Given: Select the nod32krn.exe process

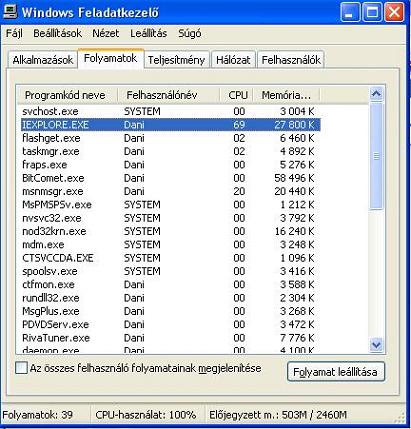Looking at the screenshot, I should (170, 231).
